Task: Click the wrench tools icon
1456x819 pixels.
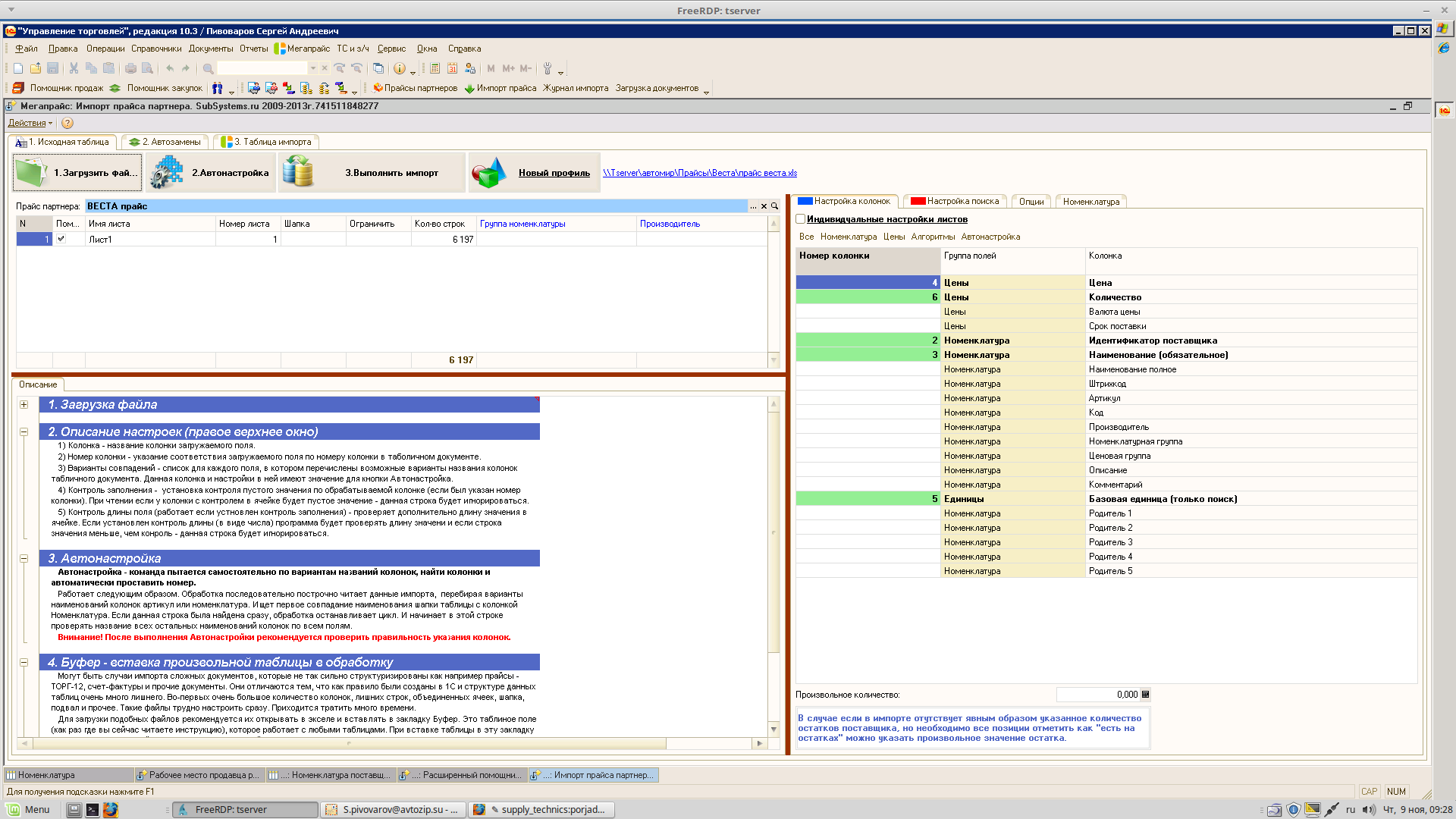Action: 547,68
